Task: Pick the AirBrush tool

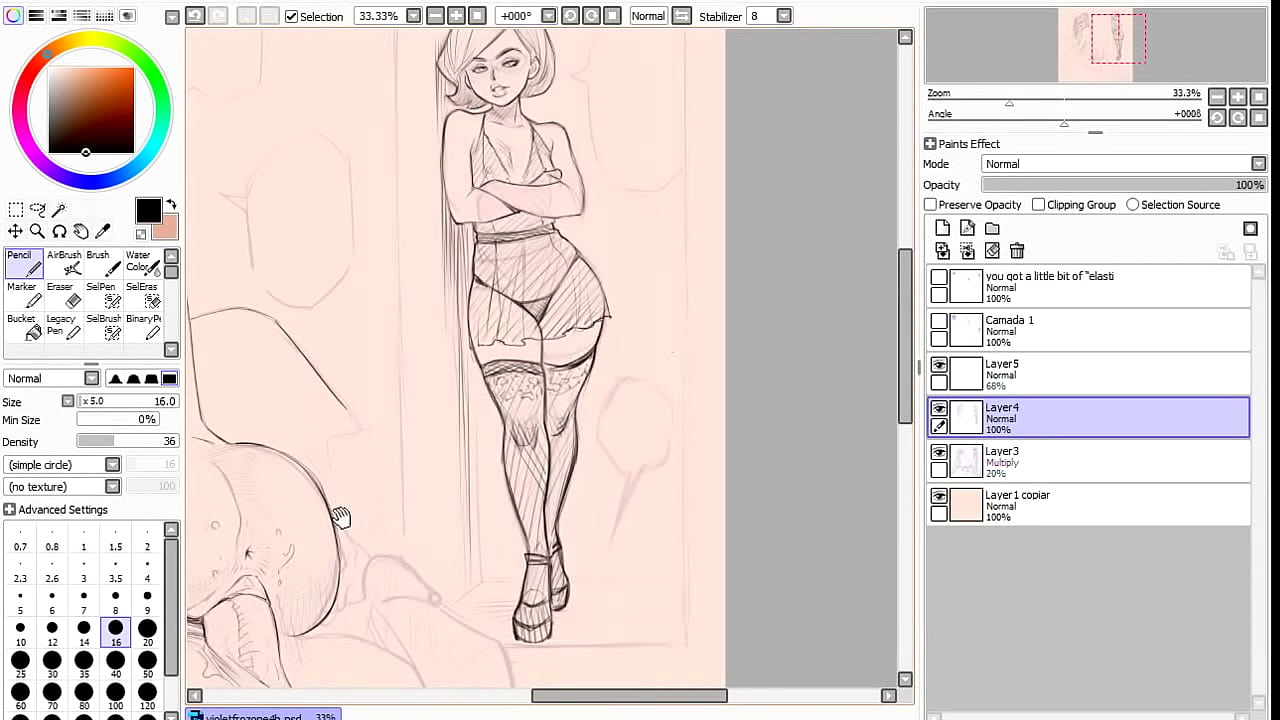Action: (x=66, y=262)
